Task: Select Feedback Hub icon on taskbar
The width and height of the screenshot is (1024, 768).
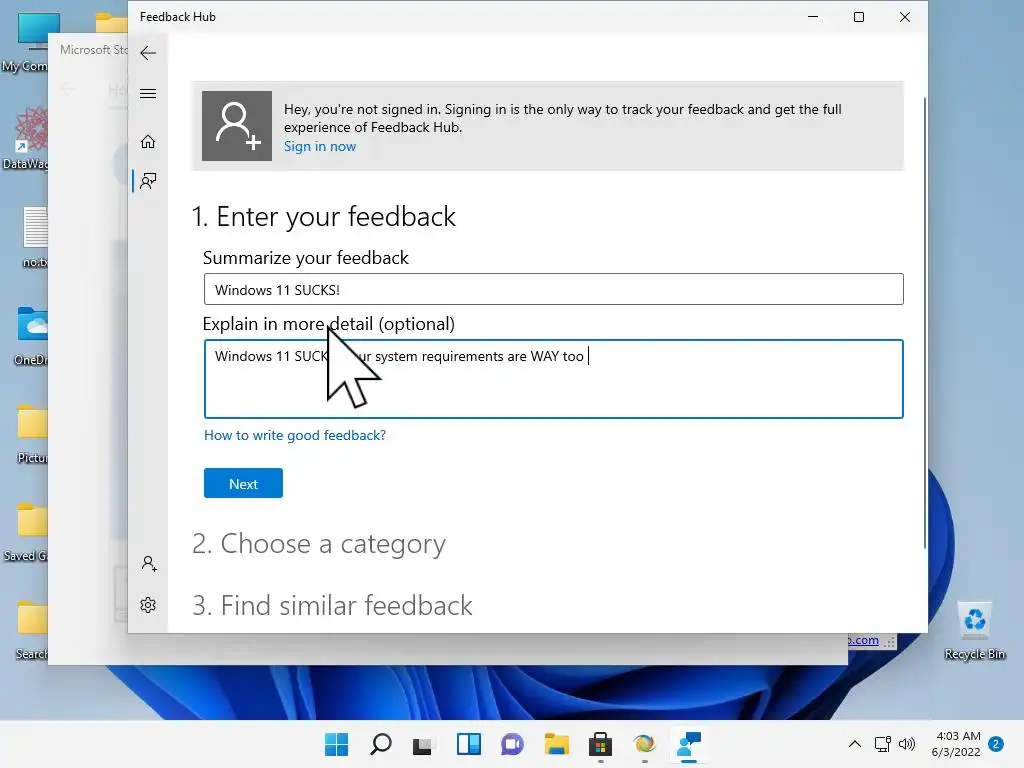Action: 688,744
